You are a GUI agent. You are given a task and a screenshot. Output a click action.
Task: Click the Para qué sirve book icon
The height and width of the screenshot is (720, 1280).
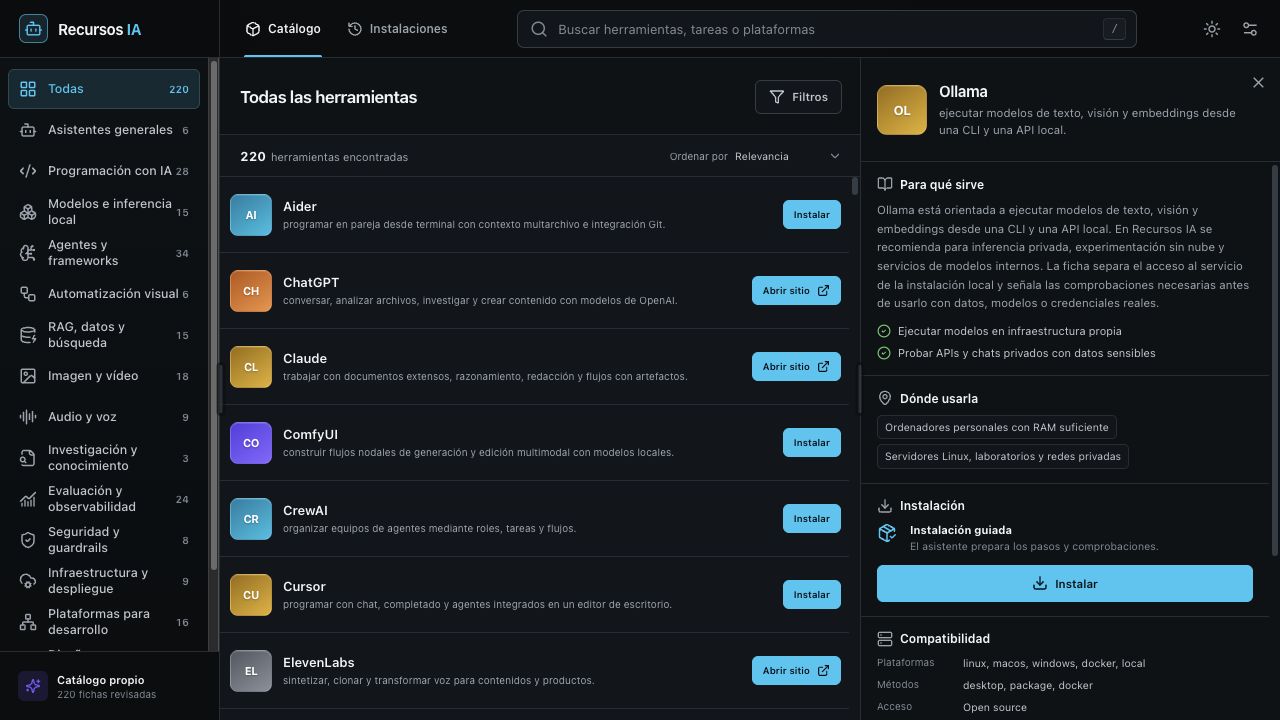[x=885, y=184]
